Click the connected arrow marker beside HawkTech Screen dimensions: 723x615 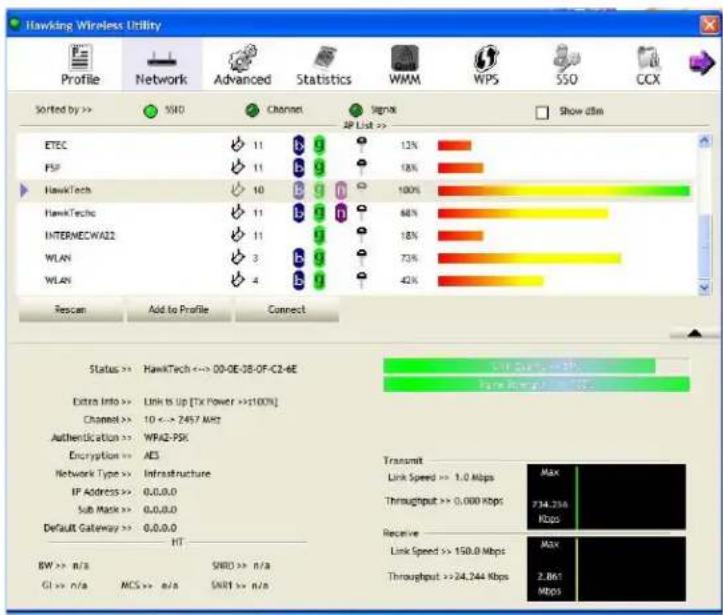[24, 190]
